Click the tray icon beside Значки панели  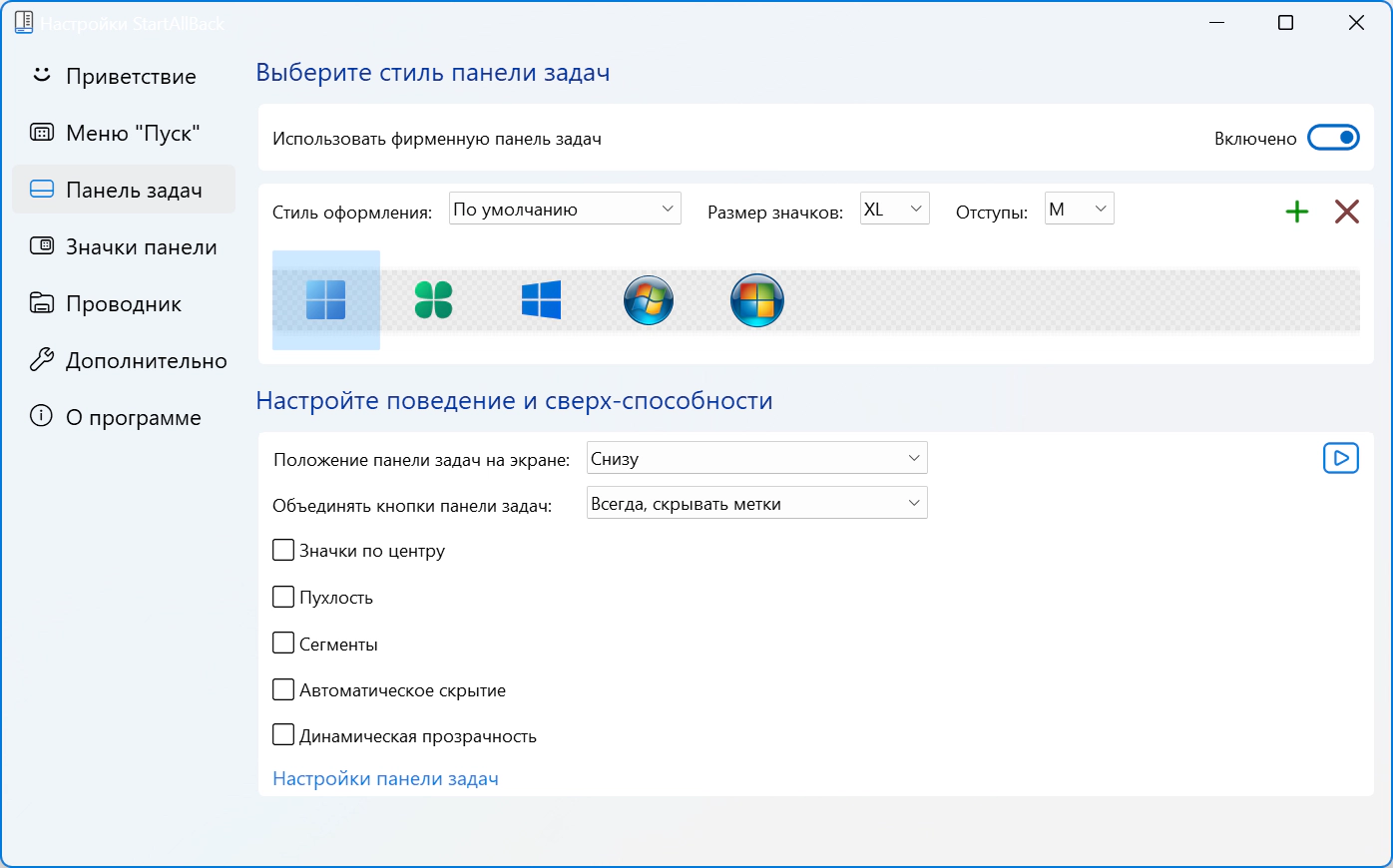pos(42,246)
